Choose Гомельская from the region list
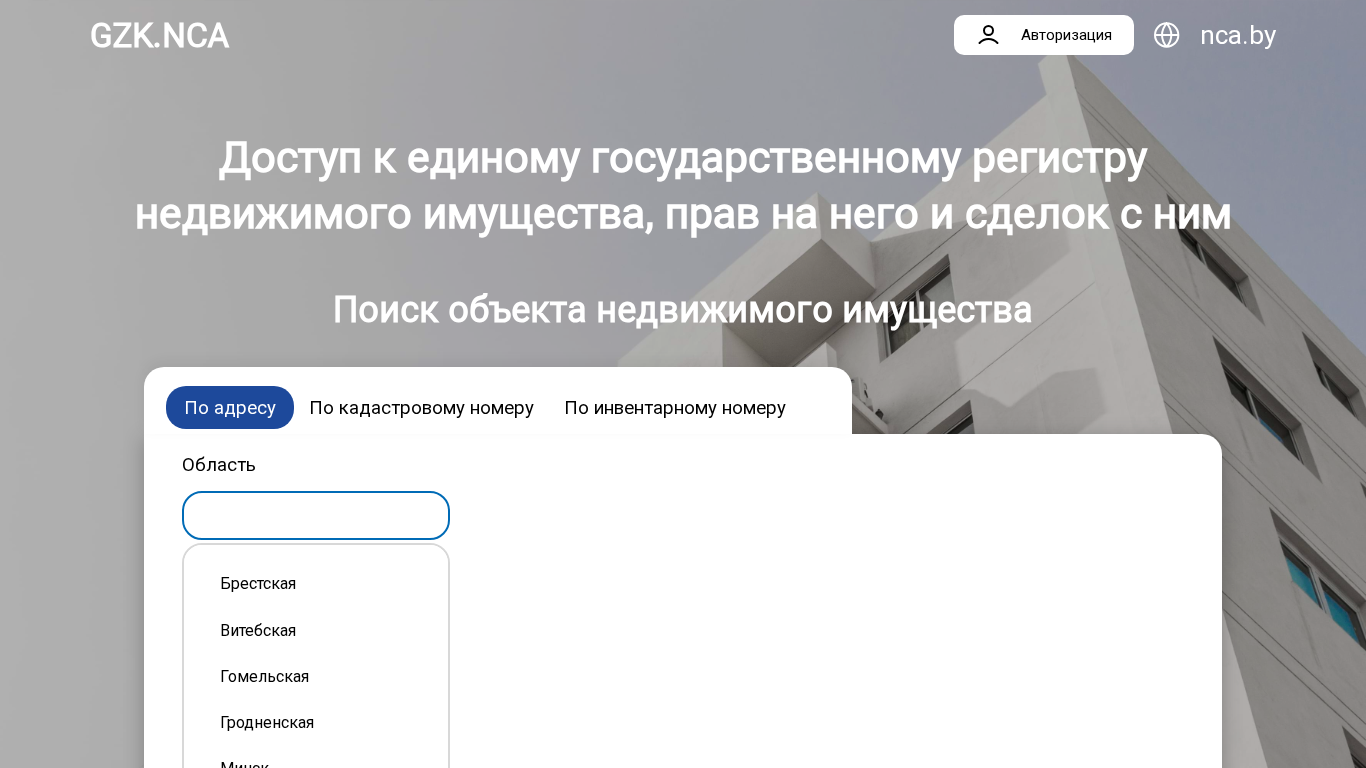 (316, 677)
